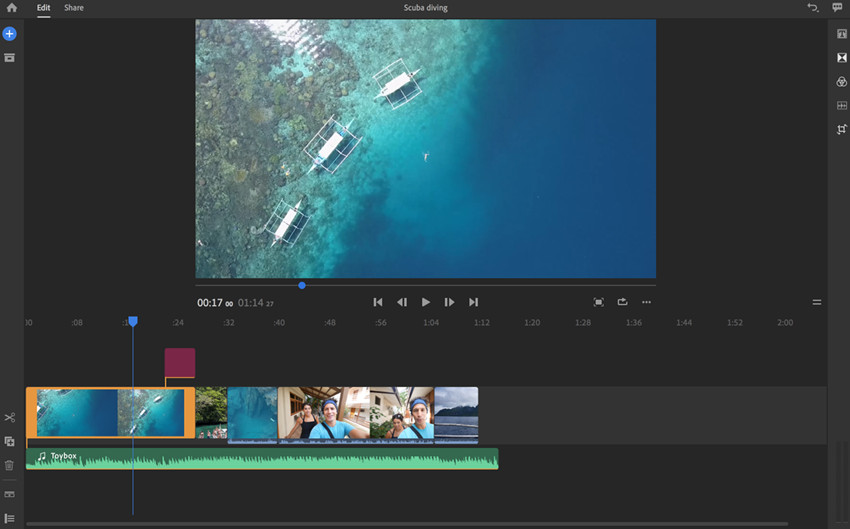Image resolution: width=850 pixels, height=529 pixels.
Task: Click the 1:28 ruler mark
Action: tap(583, 322)
